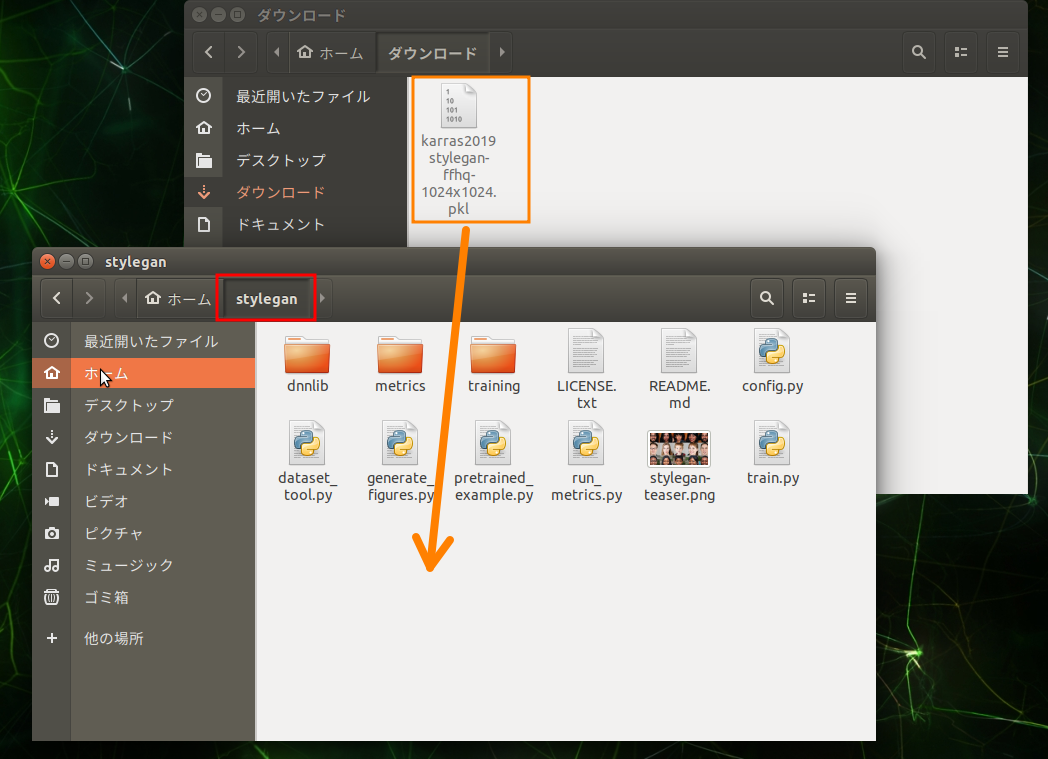Toggle list view in Downloads window
The width and height of the screenshot is (1048, 759).
[x=961, y=52]
